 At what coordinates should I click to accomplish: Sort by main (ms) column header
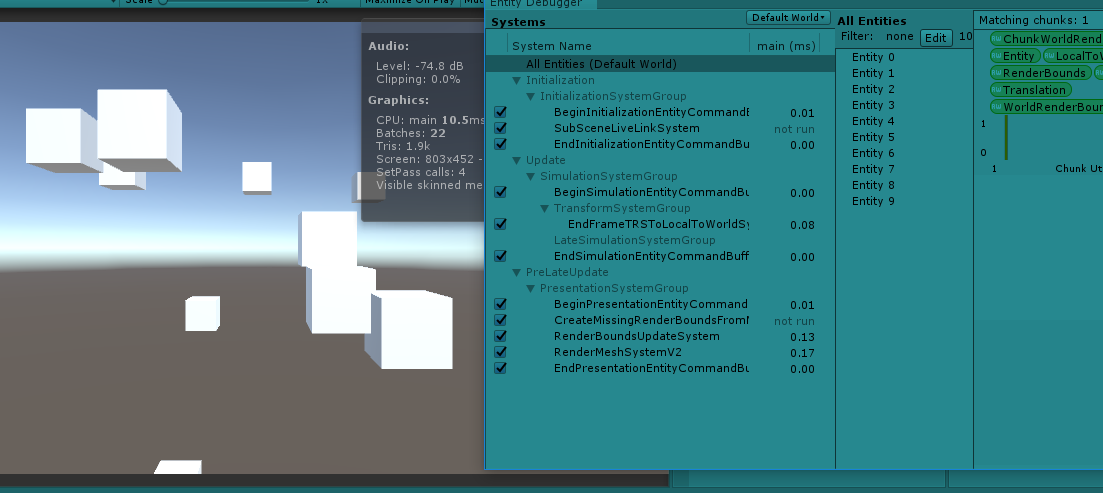point(785,46)
